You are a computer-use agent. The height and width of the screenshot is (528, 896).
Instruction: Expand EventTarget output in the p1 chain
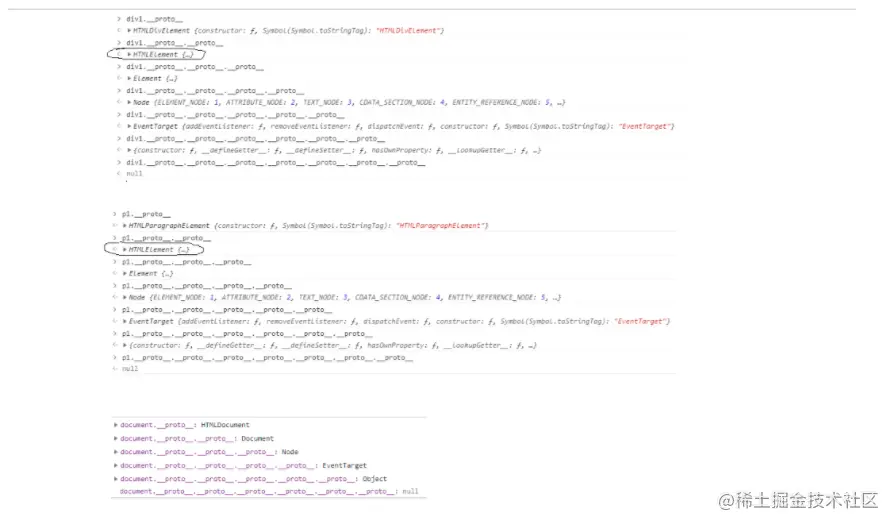coord(125,322)
